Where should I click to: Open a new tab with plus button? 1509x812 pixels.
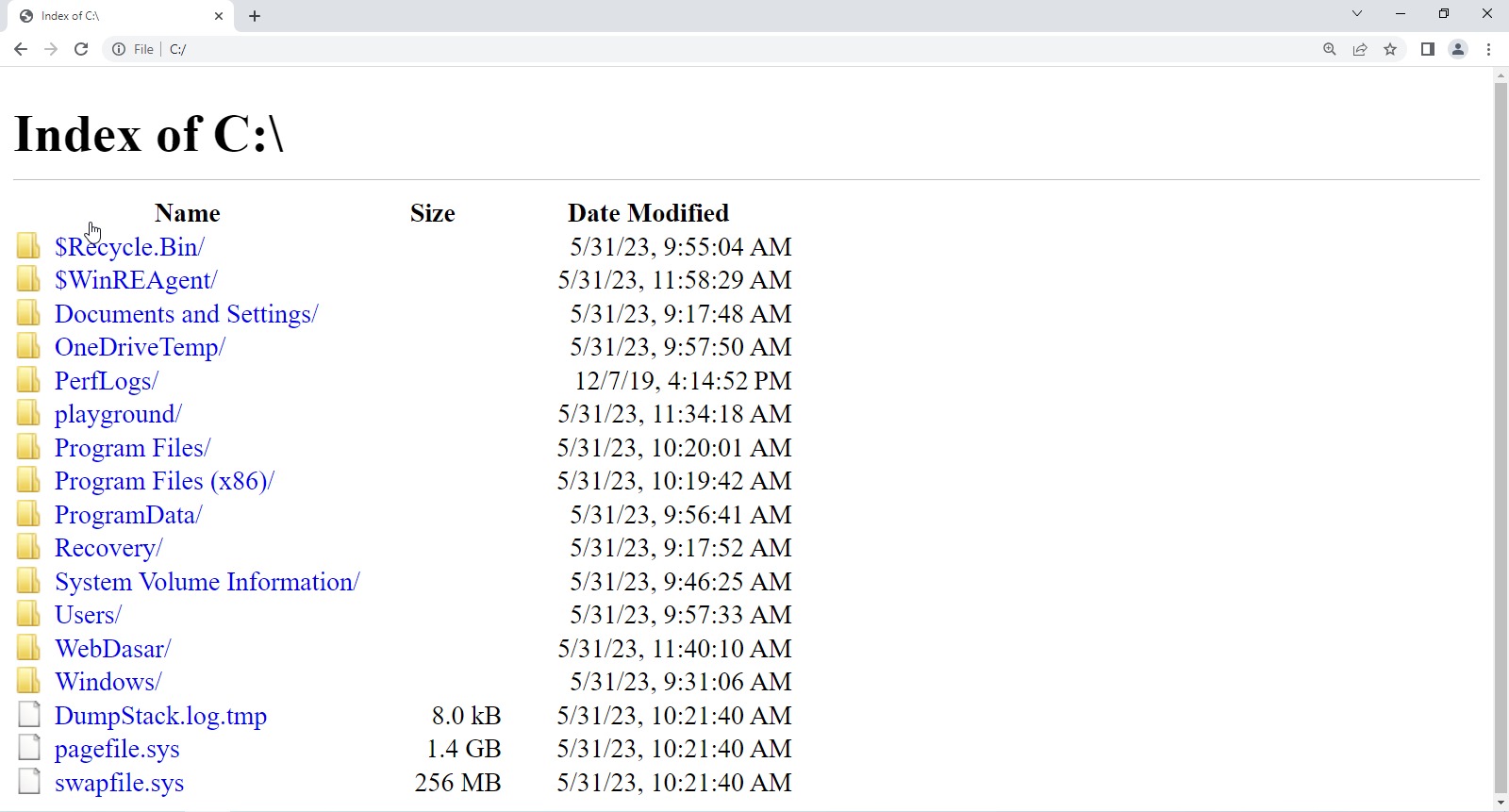tap(255, 16)
